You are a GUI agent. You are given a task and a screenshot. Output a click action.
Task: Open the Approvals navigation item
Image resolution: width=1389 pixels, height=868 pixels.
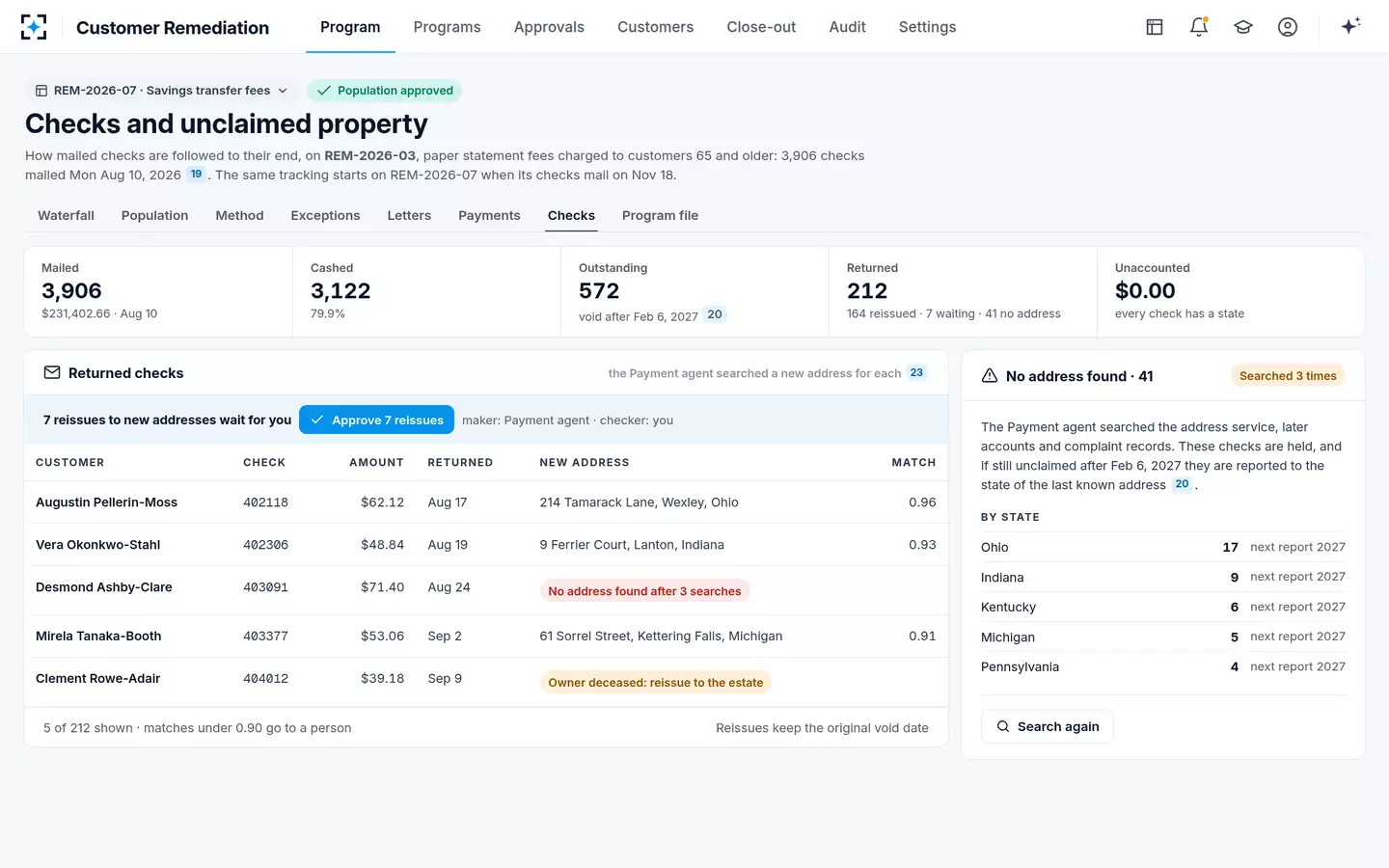(549, 27)
